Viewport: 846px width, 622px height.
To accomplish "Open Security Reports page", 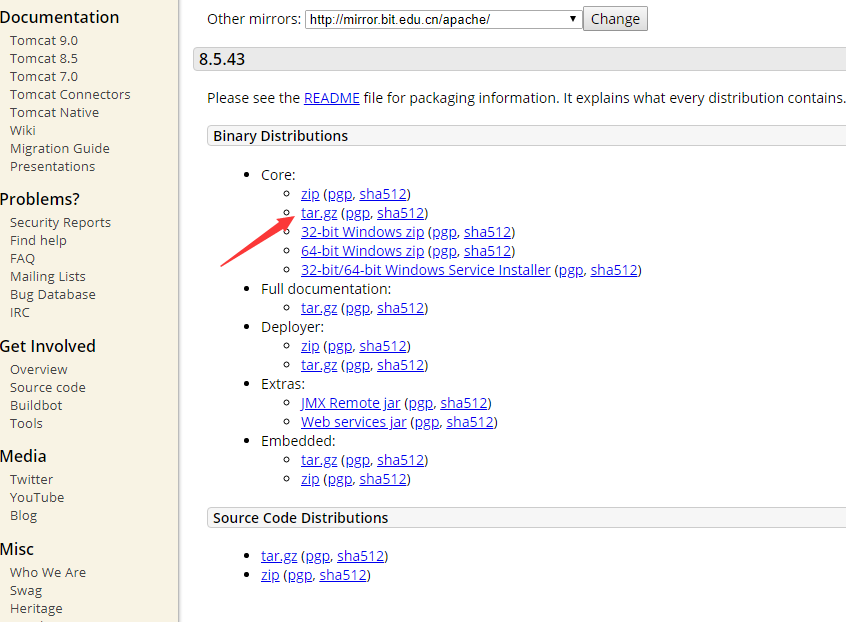I will [x=60, y=222].
